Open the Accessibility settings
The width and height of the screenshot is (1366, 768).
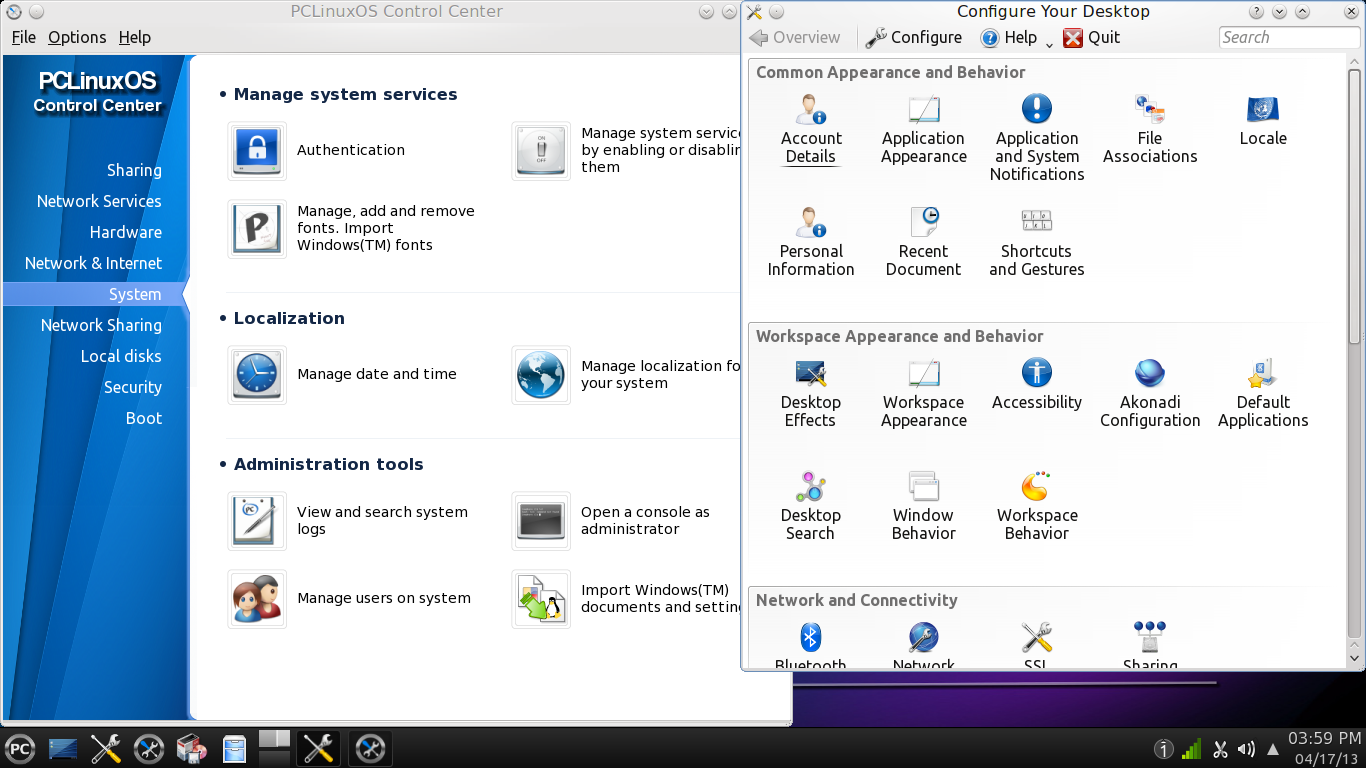click(x=1037, y=385)
